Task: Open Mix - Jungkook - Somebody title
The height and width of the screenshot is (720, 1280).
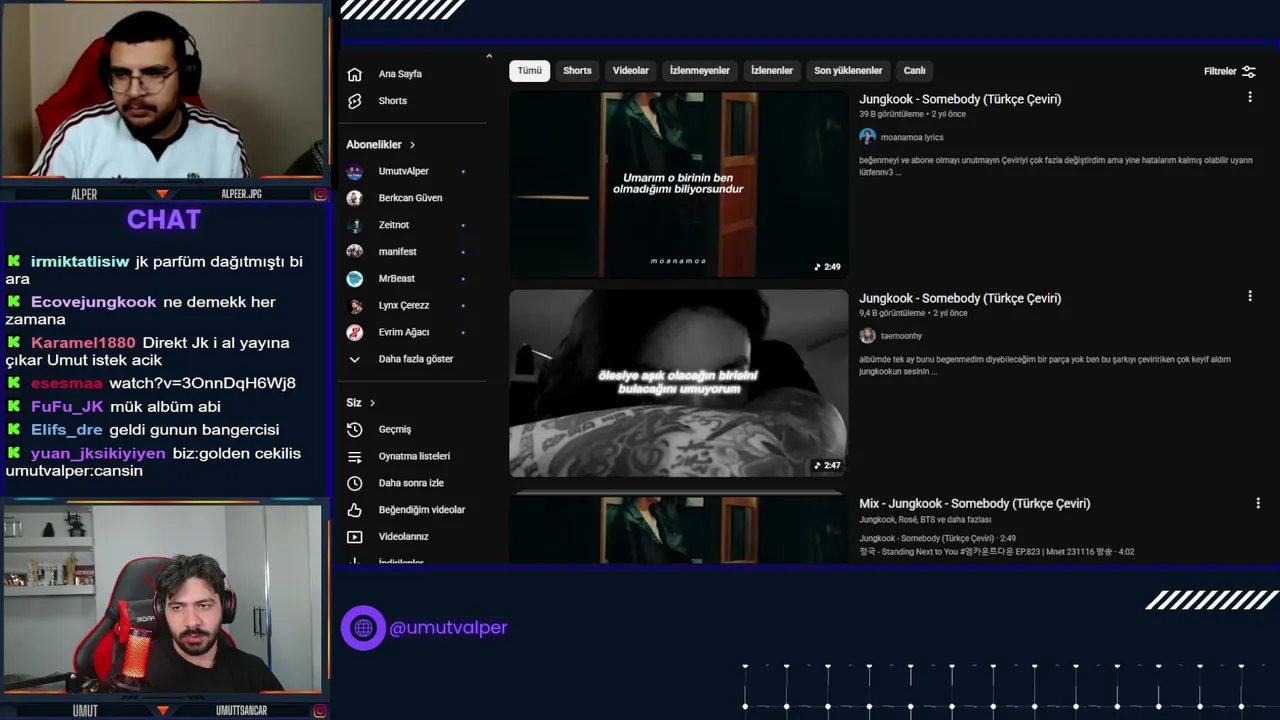Action: (974, 503)
